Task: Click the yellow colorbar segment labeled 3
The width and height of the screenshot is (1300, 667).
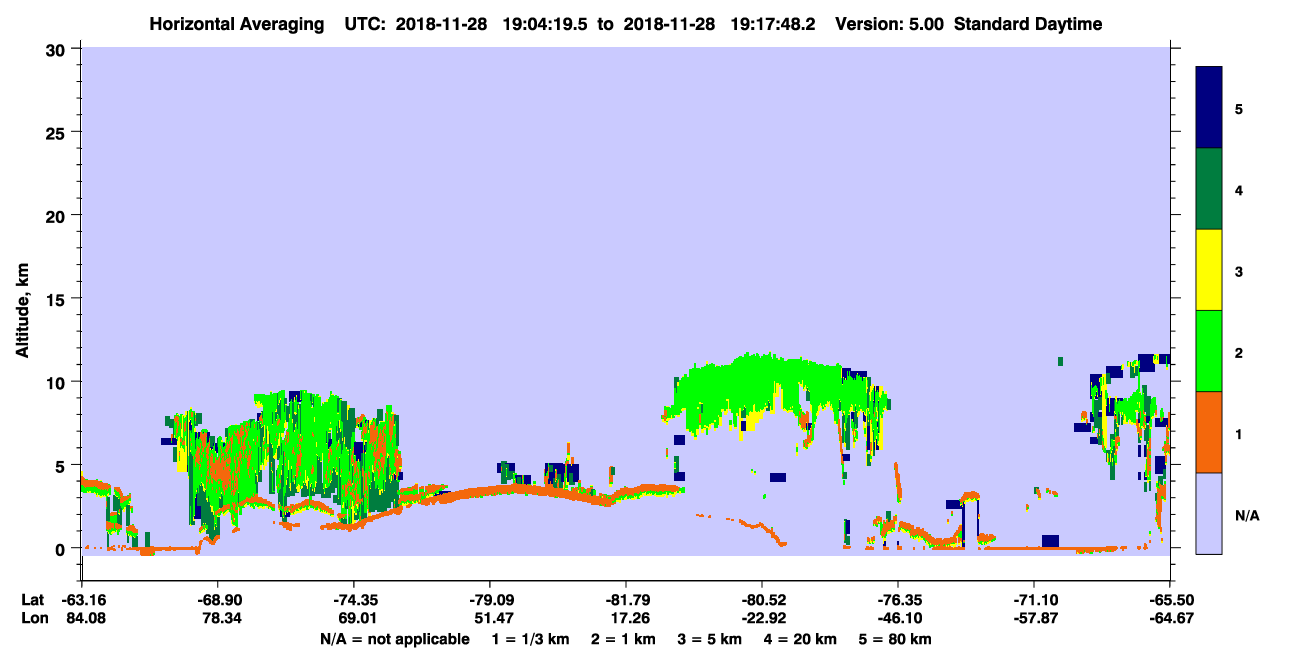Action: (x=1209, y=270)
